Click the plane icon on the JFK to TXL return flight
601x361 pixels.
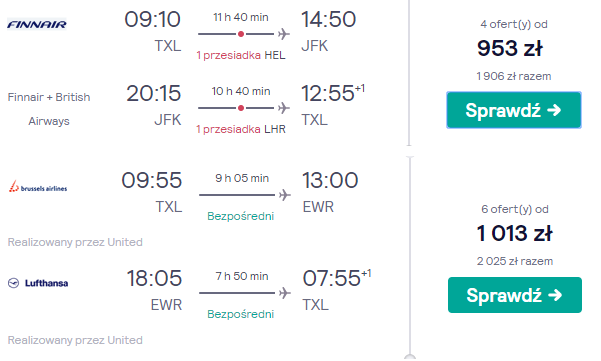[x=284, y=108]
